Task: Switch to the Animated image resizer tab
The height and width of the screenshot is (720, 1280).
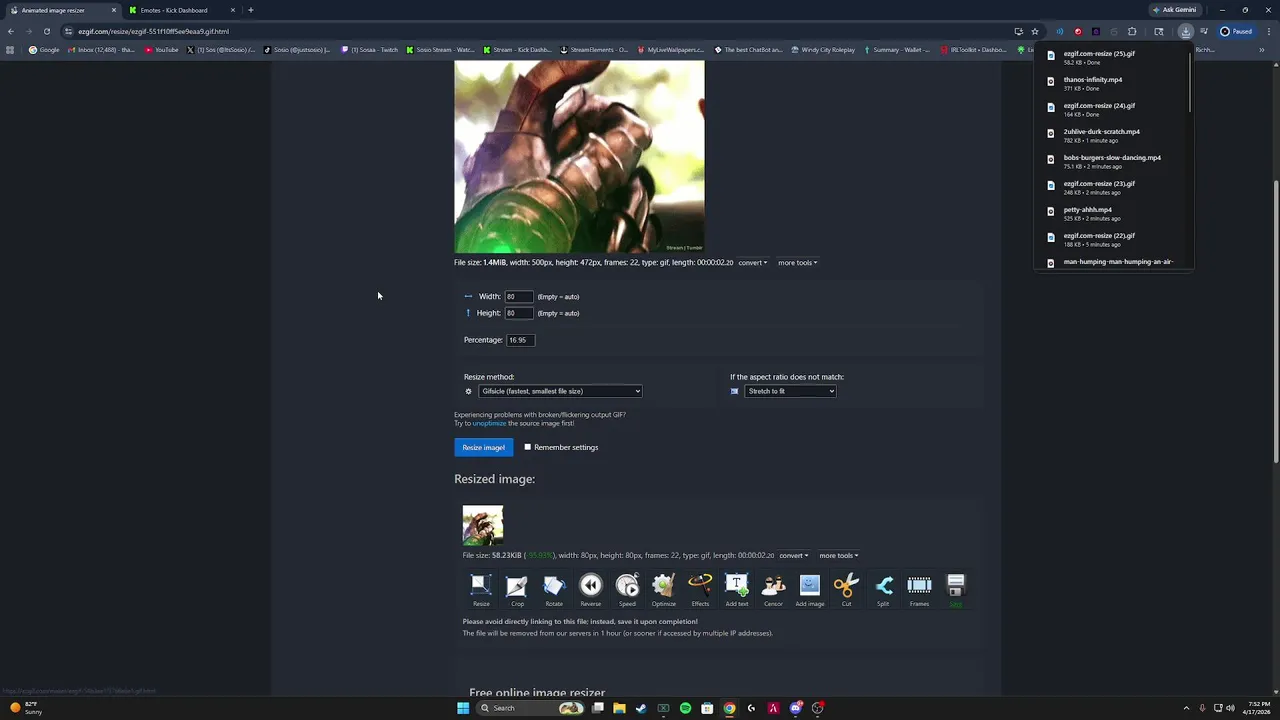Action: tap(62, 10)
